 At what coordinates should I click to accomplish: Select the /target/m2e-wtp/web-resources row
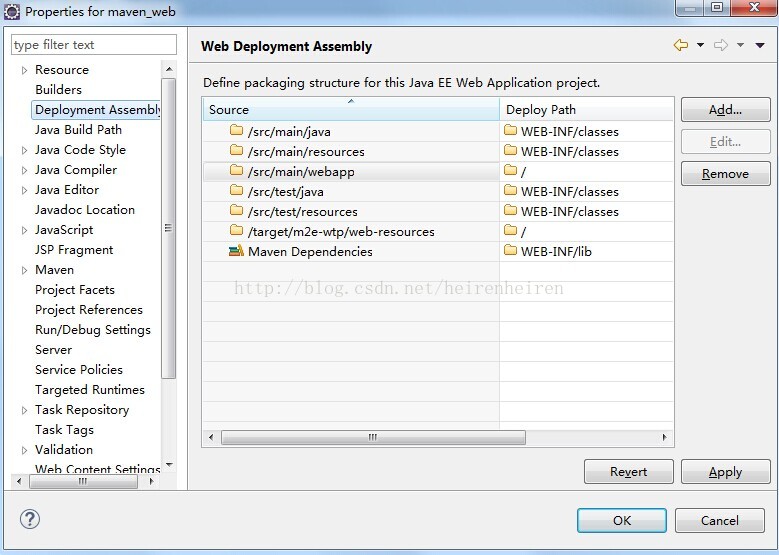[x=351, y=231]
